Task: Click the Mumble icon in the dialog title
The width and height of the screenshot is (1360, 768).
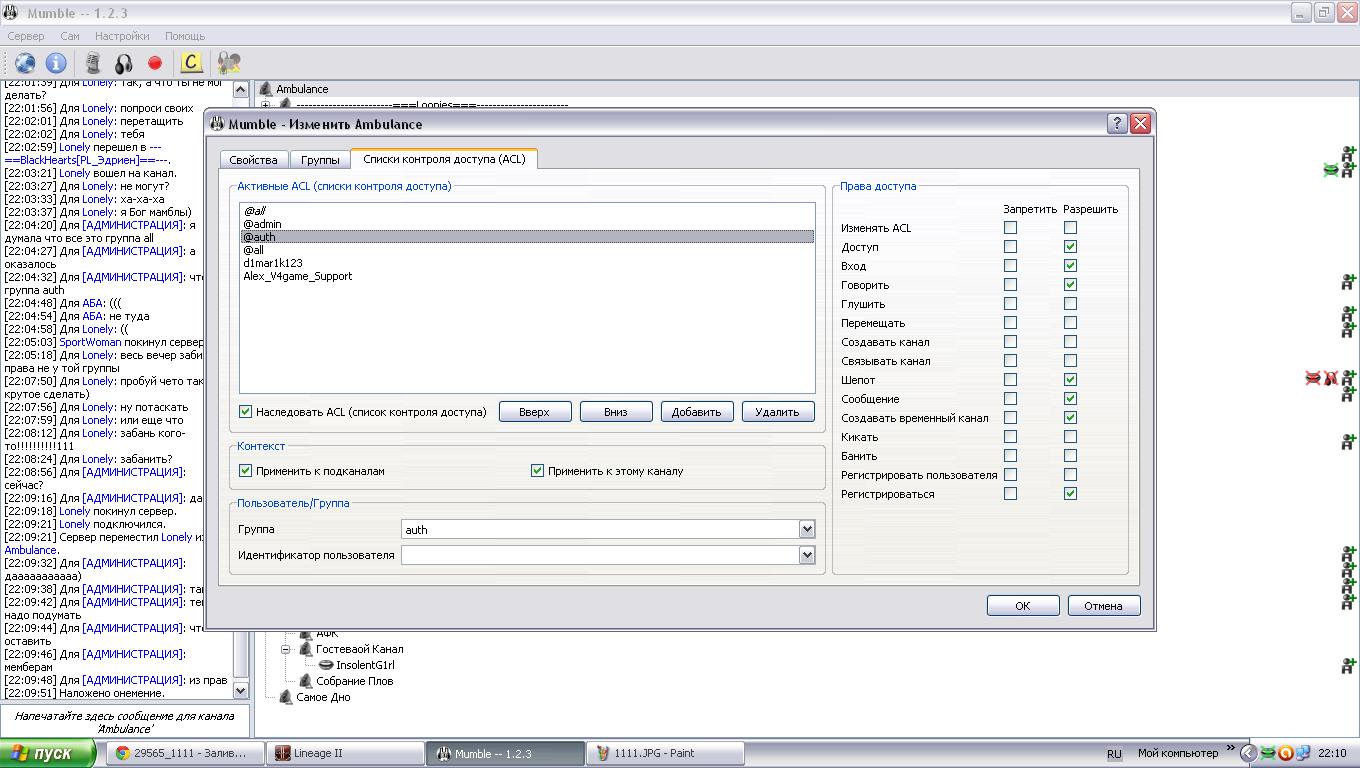Action: 216,124
